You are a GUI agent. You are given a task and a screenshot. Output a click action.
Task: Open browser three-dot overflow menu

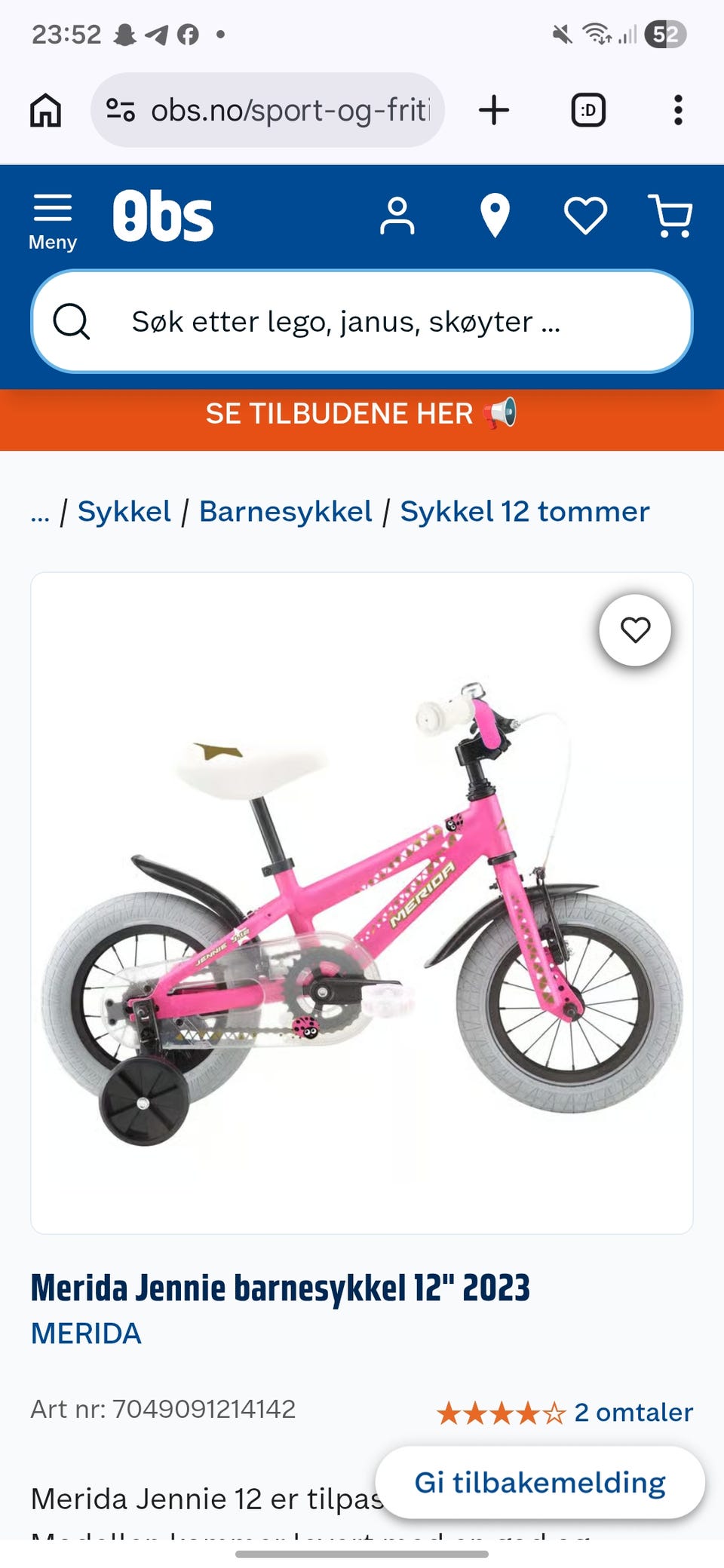(678, 110)
